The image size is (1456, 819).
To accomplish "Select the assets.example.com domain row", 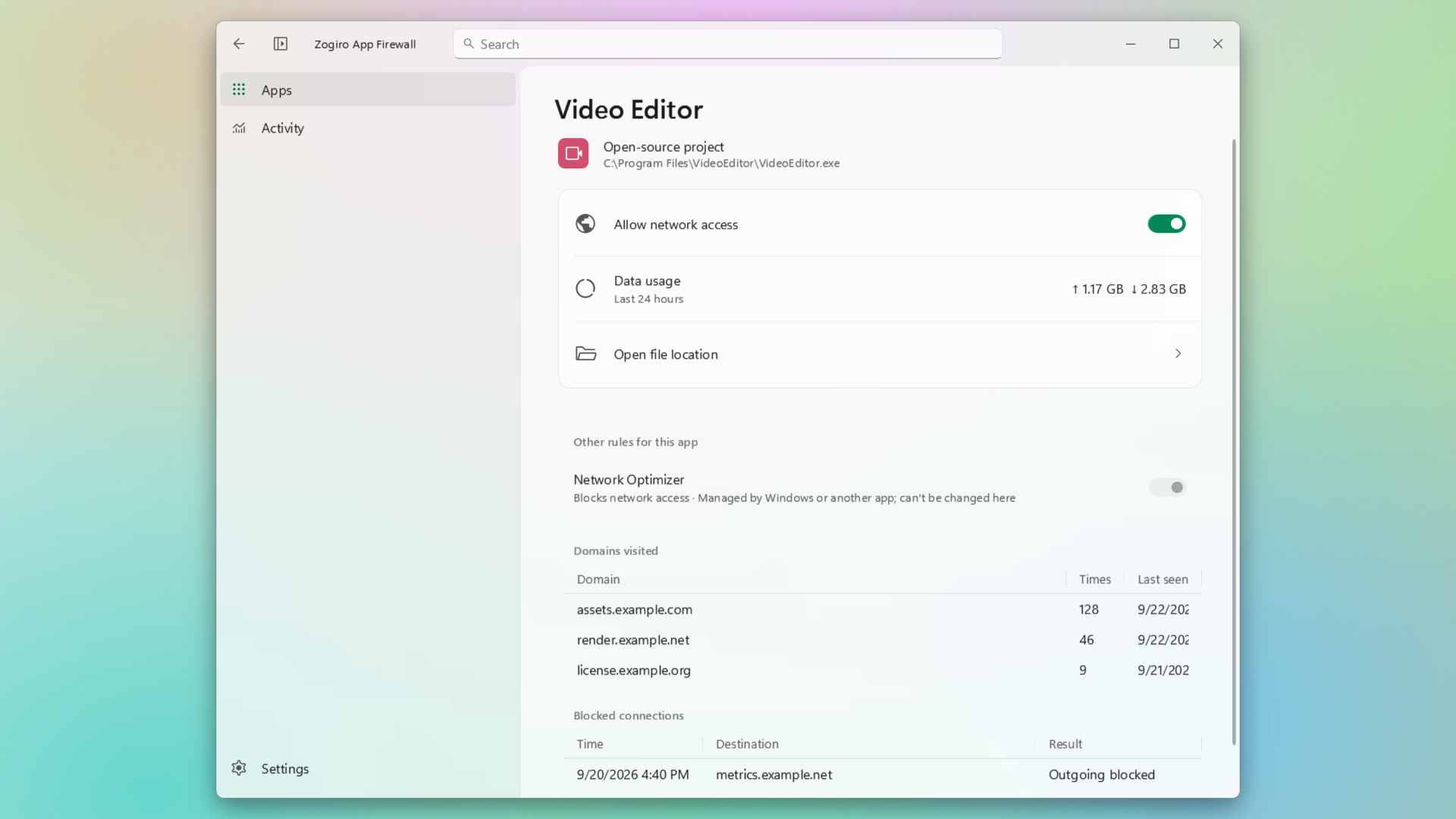I will coord(883,610).
